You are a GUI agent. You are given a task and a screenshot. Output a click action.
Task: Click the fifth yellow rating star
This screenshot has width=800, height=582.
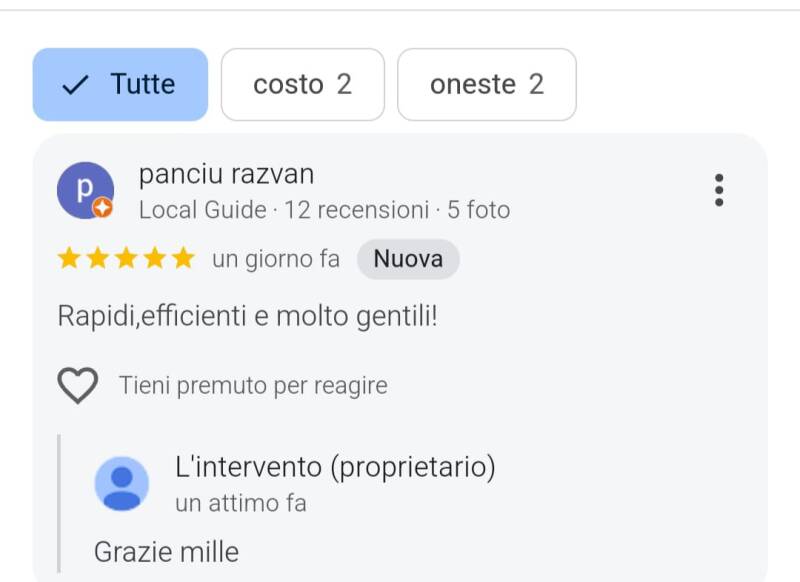pos(183,259)
